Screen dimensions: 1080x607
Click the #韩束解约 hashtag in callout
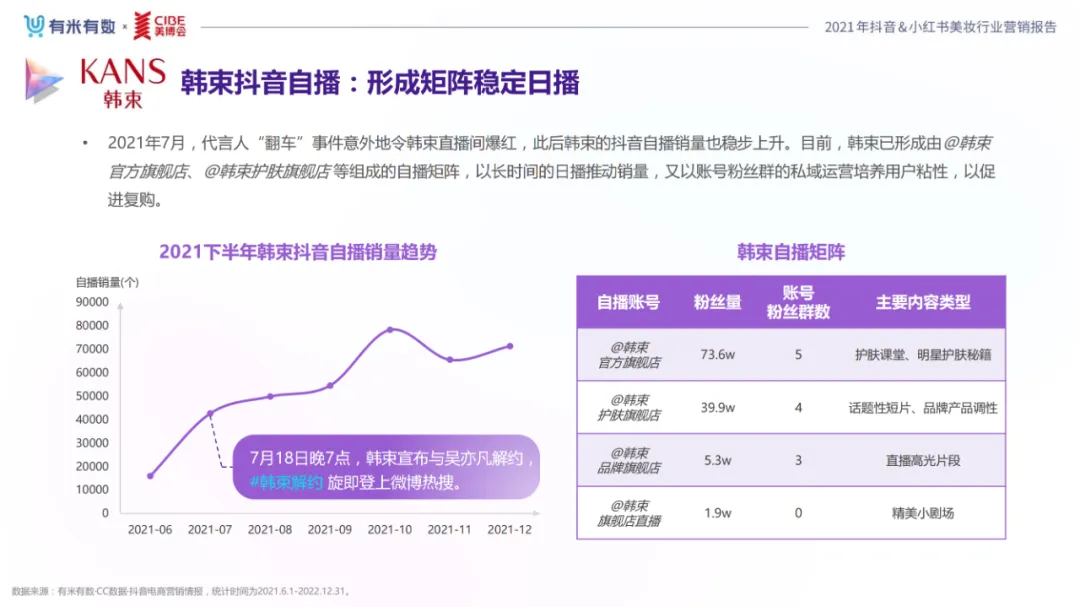pyautogui.click(x=286, y=482)
